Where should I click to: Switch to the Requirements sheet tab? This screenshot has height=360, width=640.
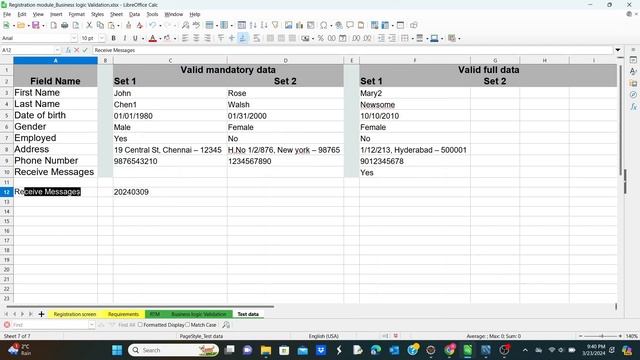pyautogui.click(x=123, y=314)
